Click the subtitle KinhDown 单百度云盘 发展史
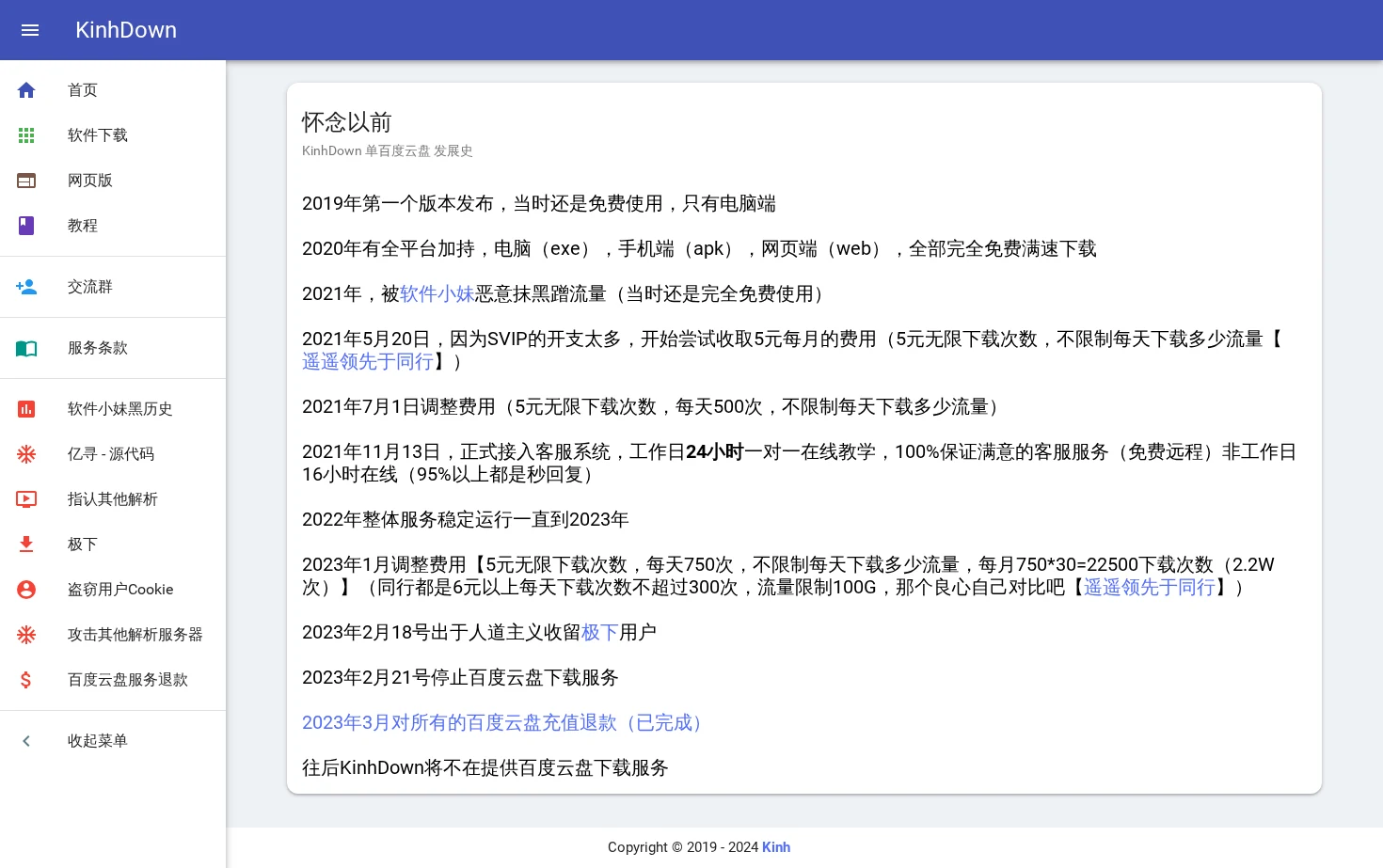1383x868 pixels. [388, 151]
